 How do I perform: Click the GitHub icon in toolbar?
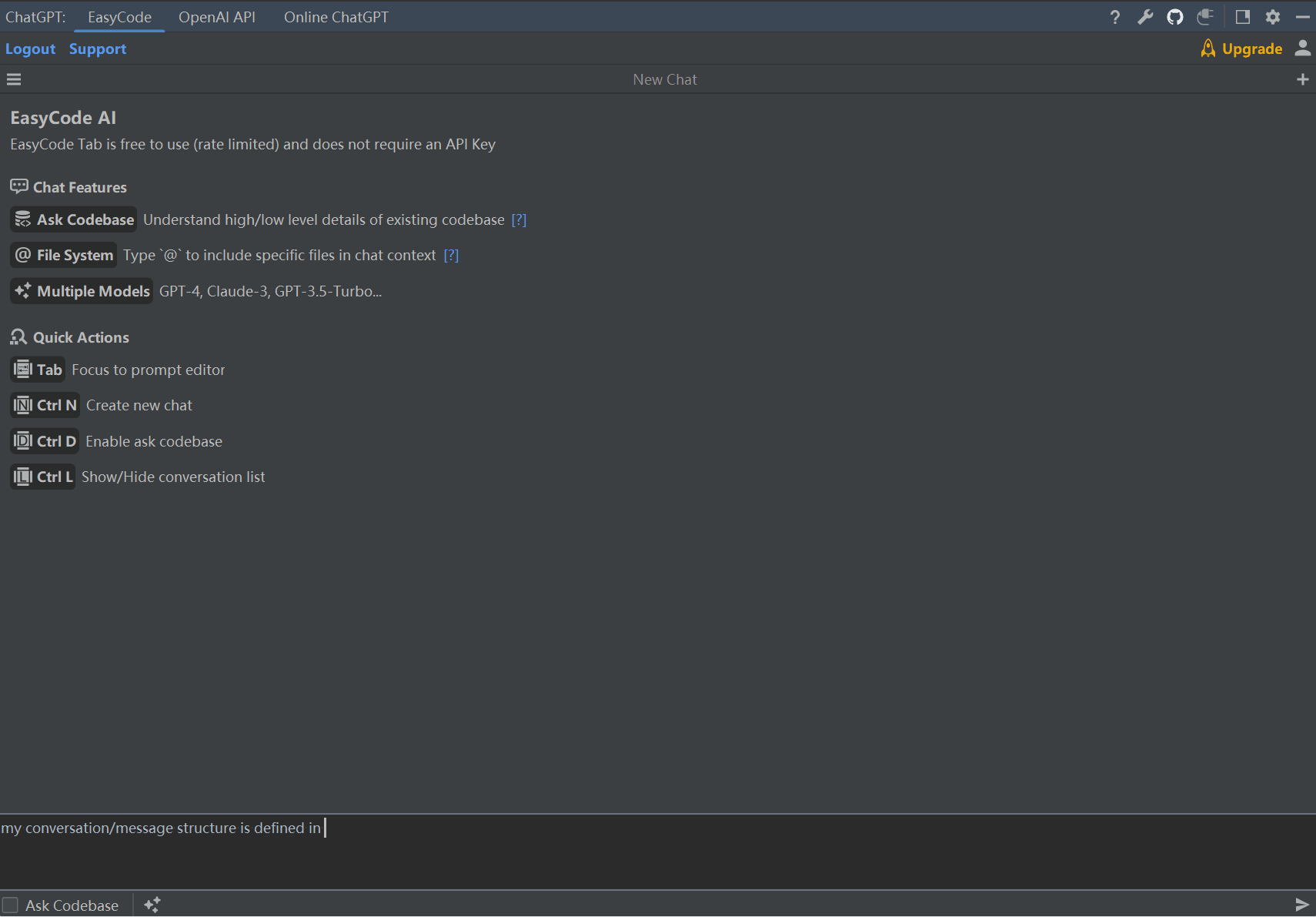coord(1174,17)
